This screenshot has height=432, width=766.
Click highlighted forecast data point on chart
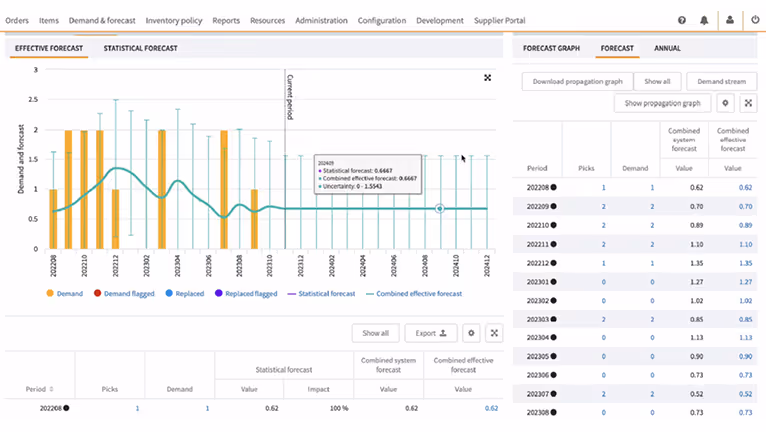point(440,209)
